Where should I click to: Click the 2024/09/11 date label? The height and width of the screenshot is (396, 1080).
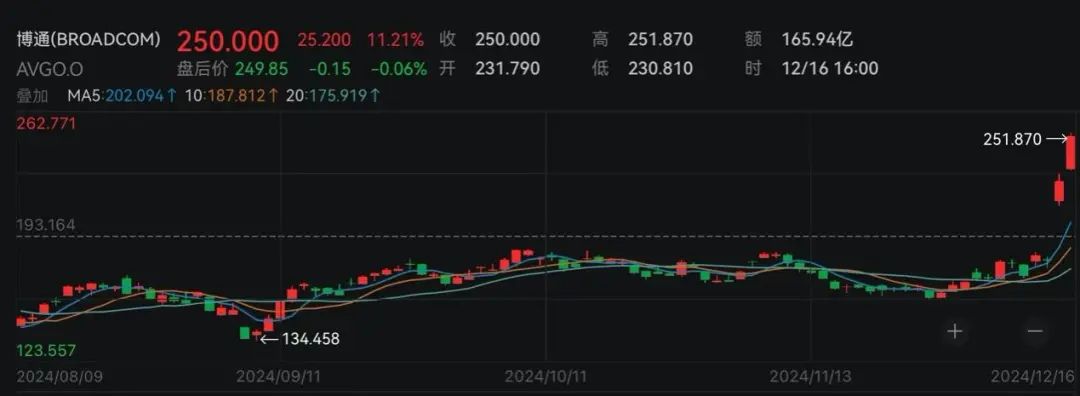click(x=278, y=377)
